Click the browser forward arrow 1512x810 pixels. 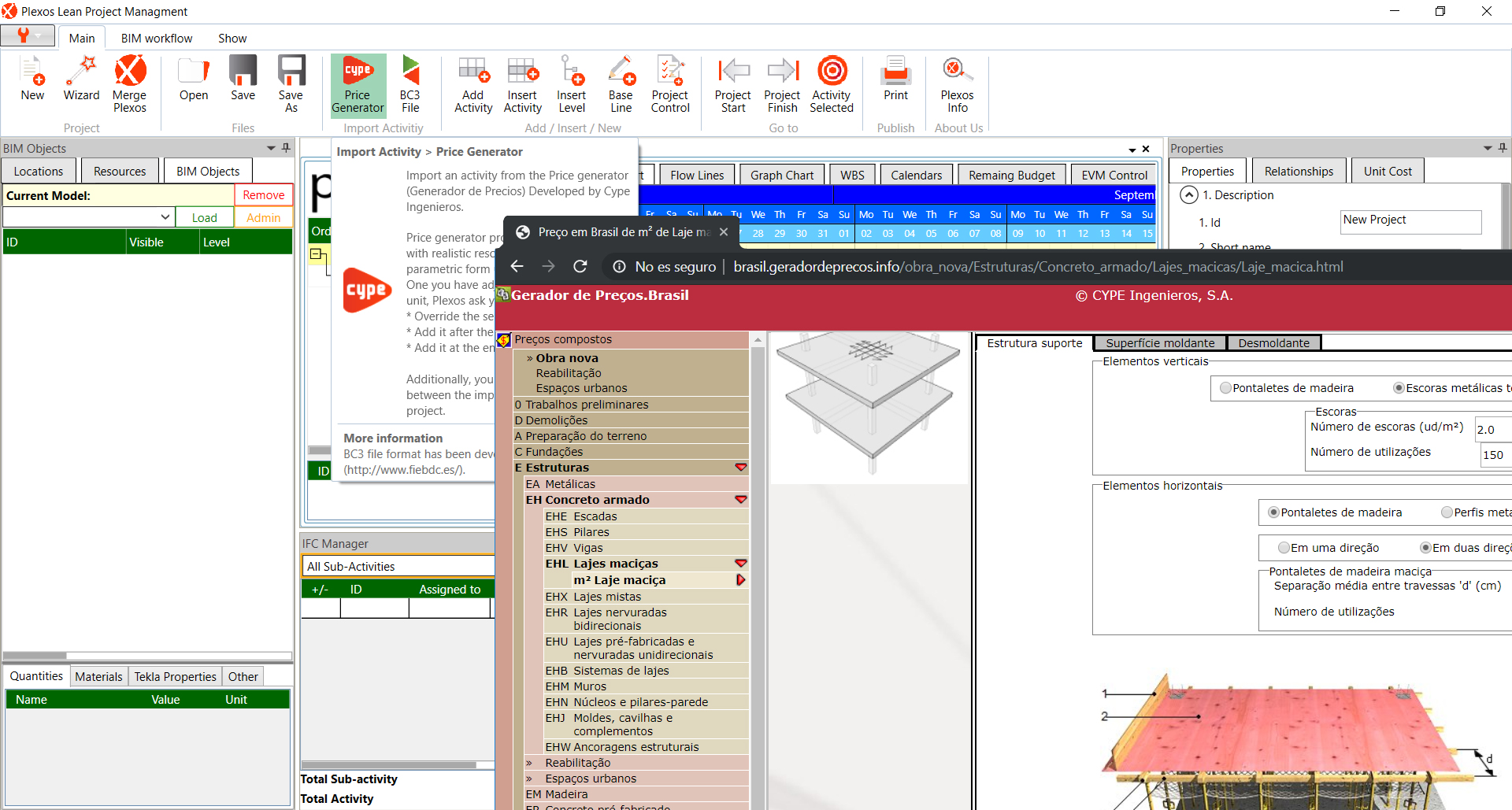549,267
